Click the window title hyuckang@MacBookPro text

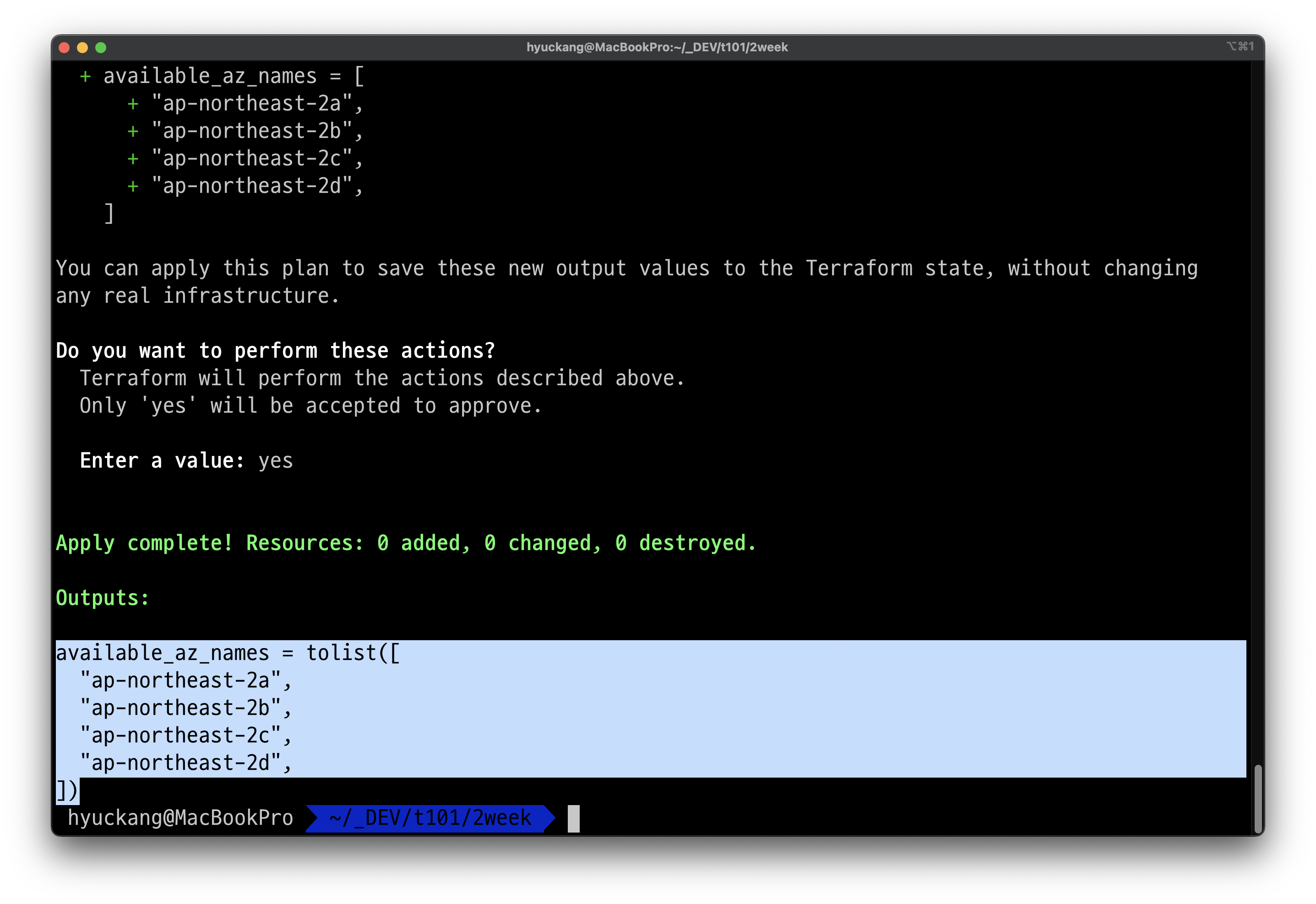(x=657, y=48)
